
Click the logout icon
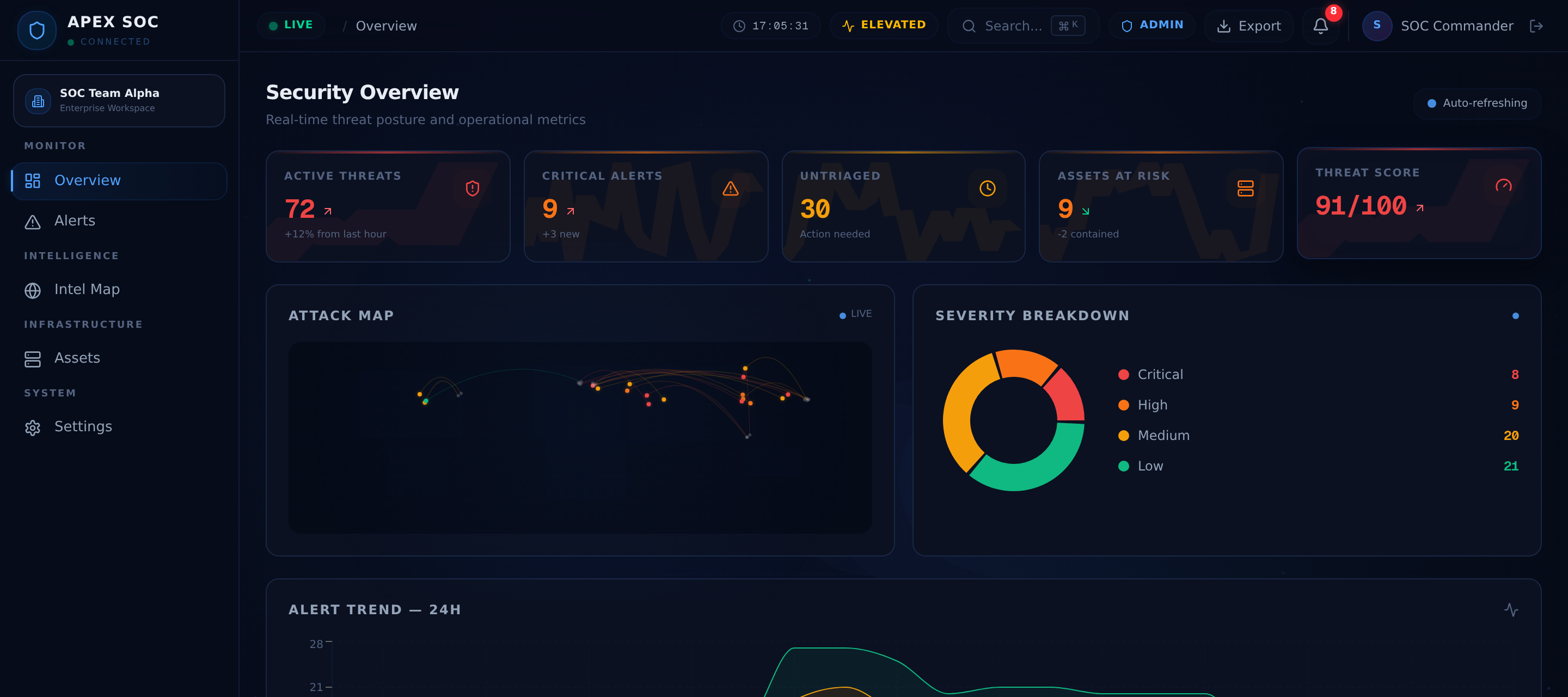1537,26
